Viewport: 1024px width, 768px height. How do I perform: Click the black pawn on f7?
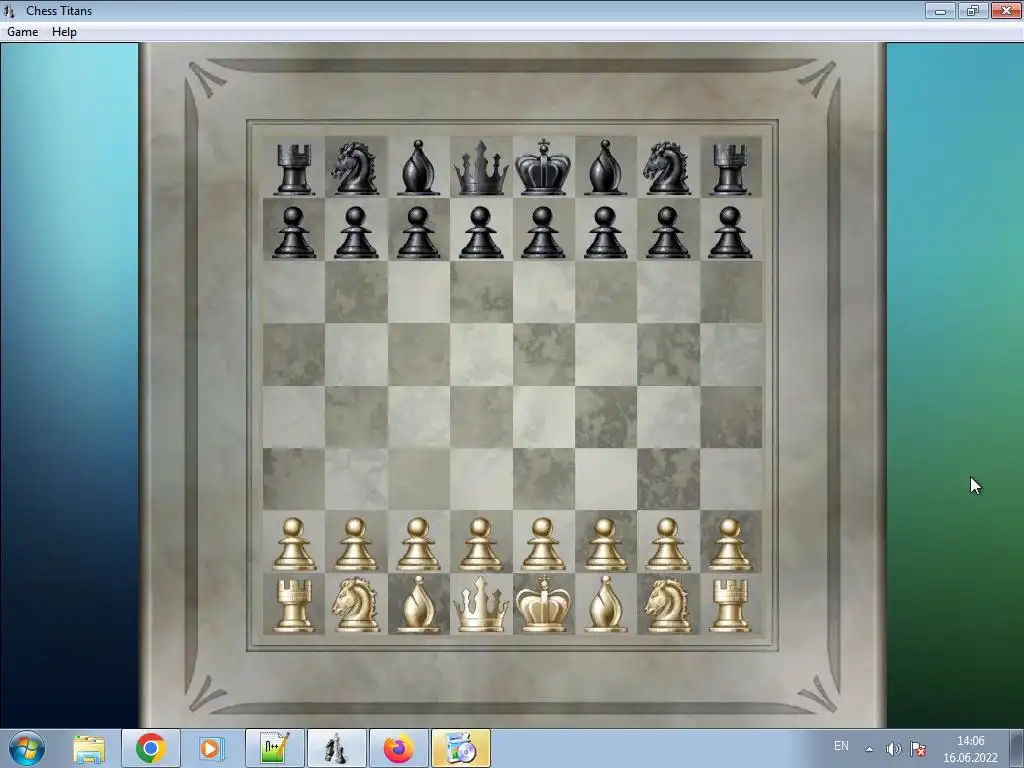tap(605, 232)
